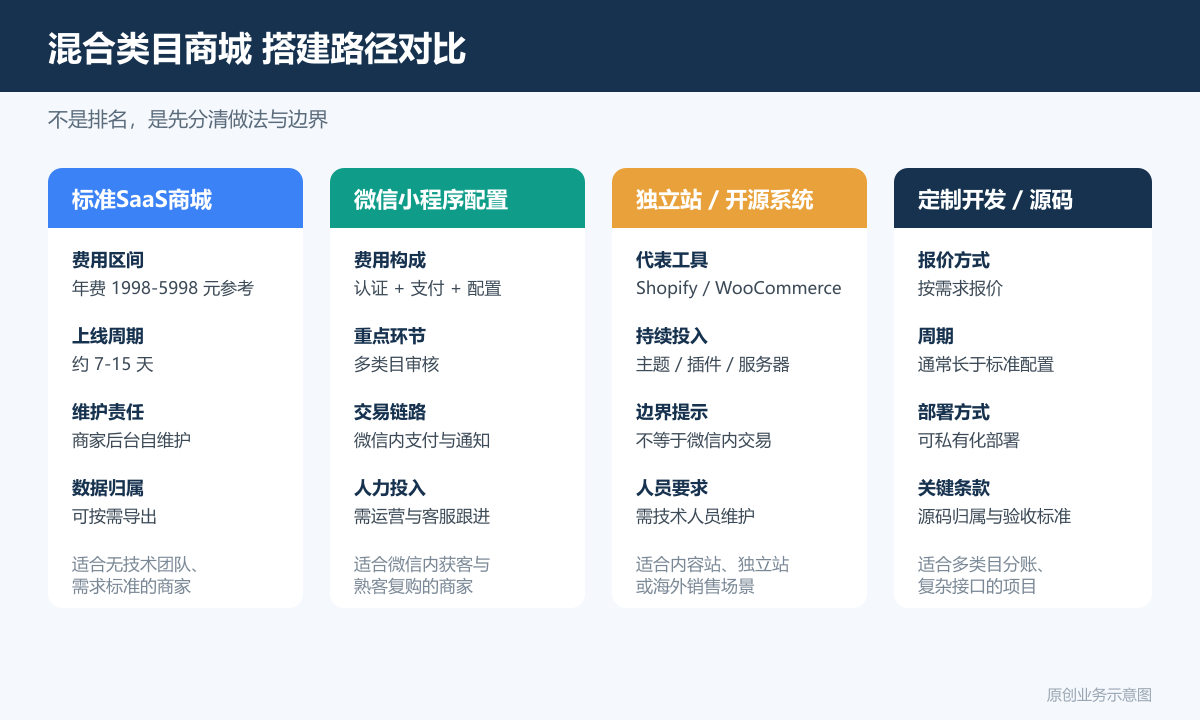Click the 边界提示 label
Screen dimensions: 1200x720
coord(672,412)
